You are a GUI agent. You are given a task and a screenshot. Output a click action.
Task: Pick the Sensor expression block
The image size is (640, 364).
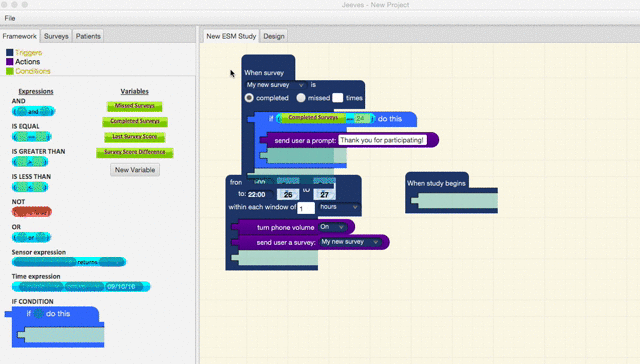click(x=69, y=262)
